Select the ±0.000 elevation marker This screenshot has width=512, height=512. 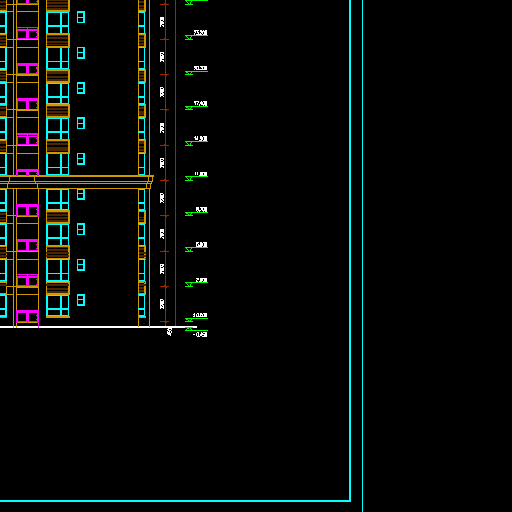pos(197,317)
